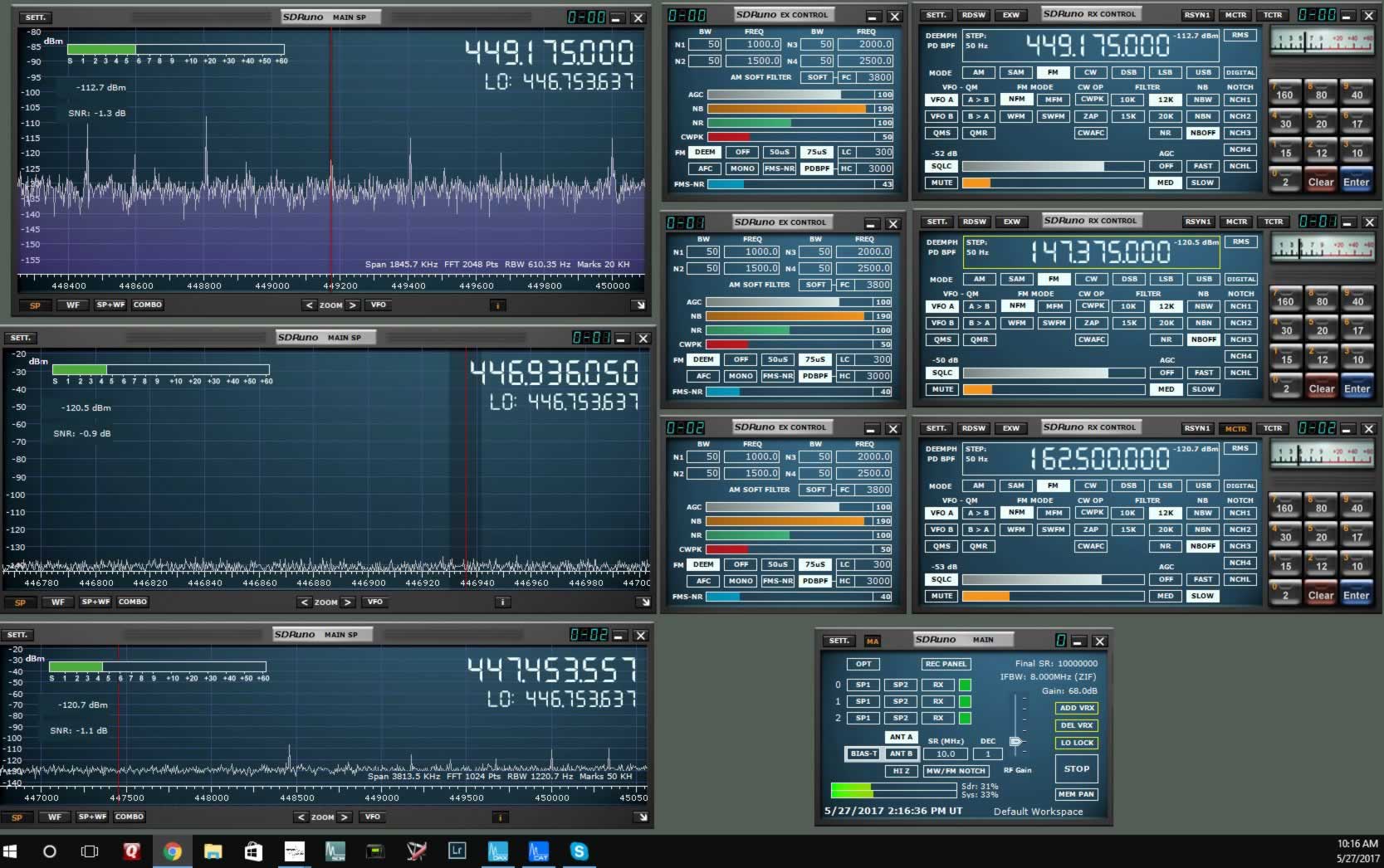Screen dimensions: 1384x868
Task: Open the REC PANEL from the Main window
Action: [946, 664]
